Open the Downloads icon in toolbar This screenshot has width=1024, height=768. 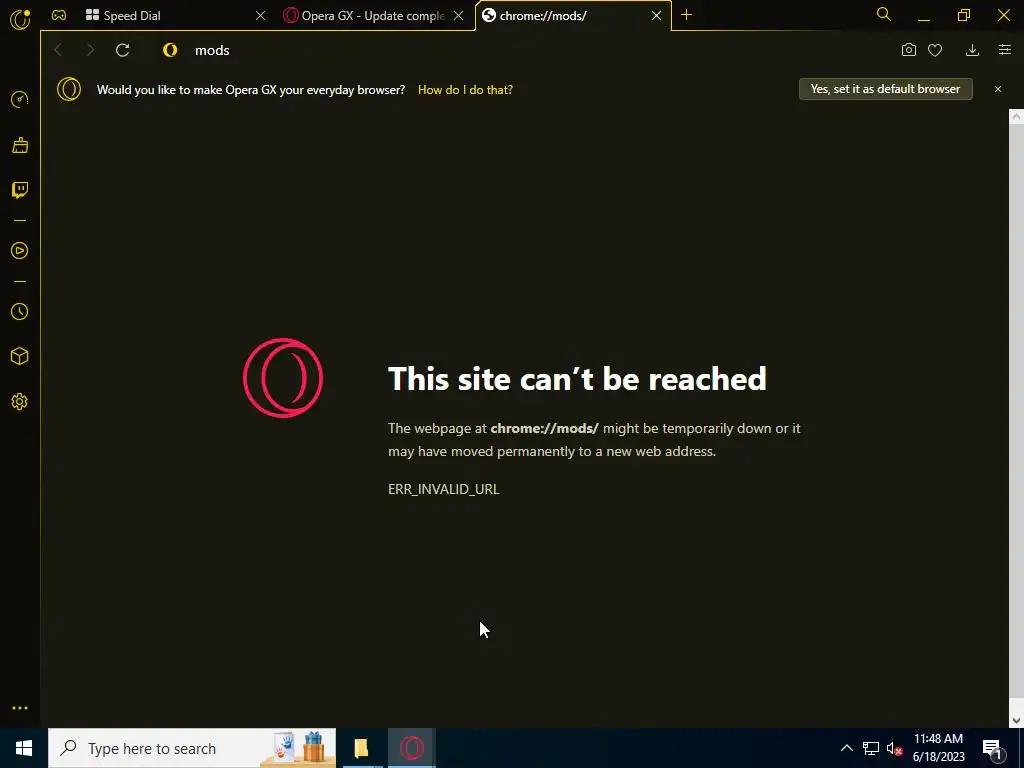tap(972, 50)
